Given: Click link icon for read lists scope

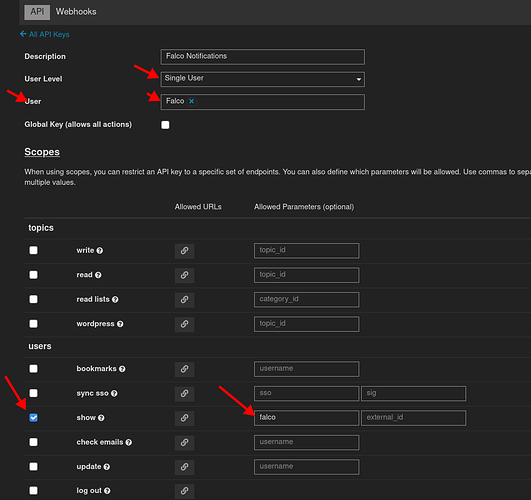Looking at the screenshot, I should click(x=184, y=300).
